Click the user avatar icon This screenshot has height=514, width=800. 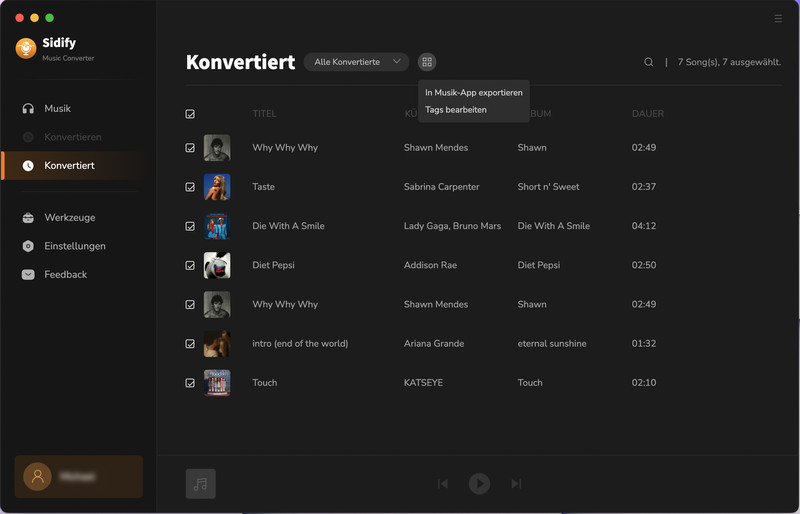point(37,477)
